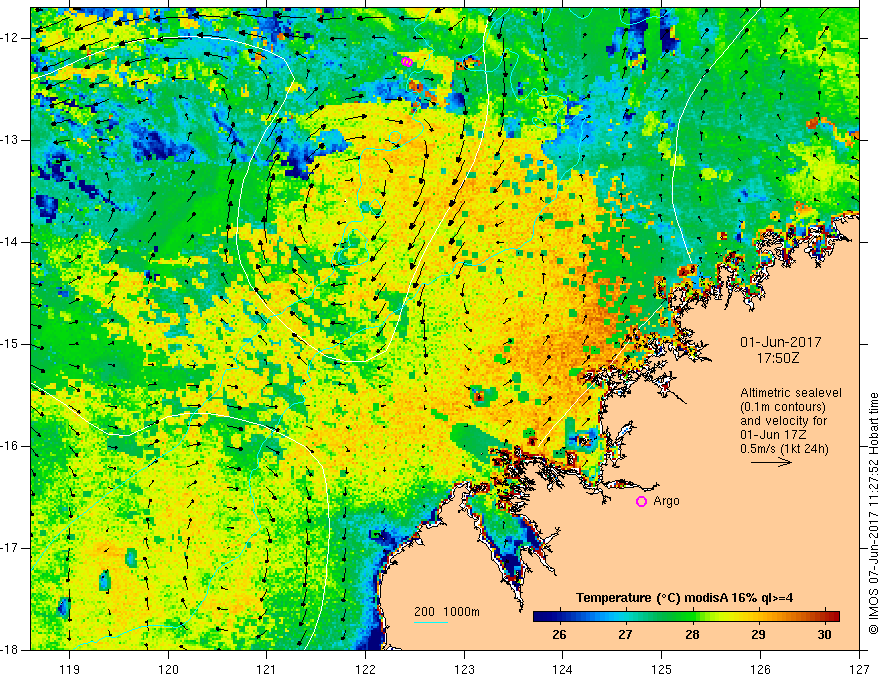Click the color bar value '30'
Image resolution: width=880 pixels, height=680 pixels.
point(824,635)
